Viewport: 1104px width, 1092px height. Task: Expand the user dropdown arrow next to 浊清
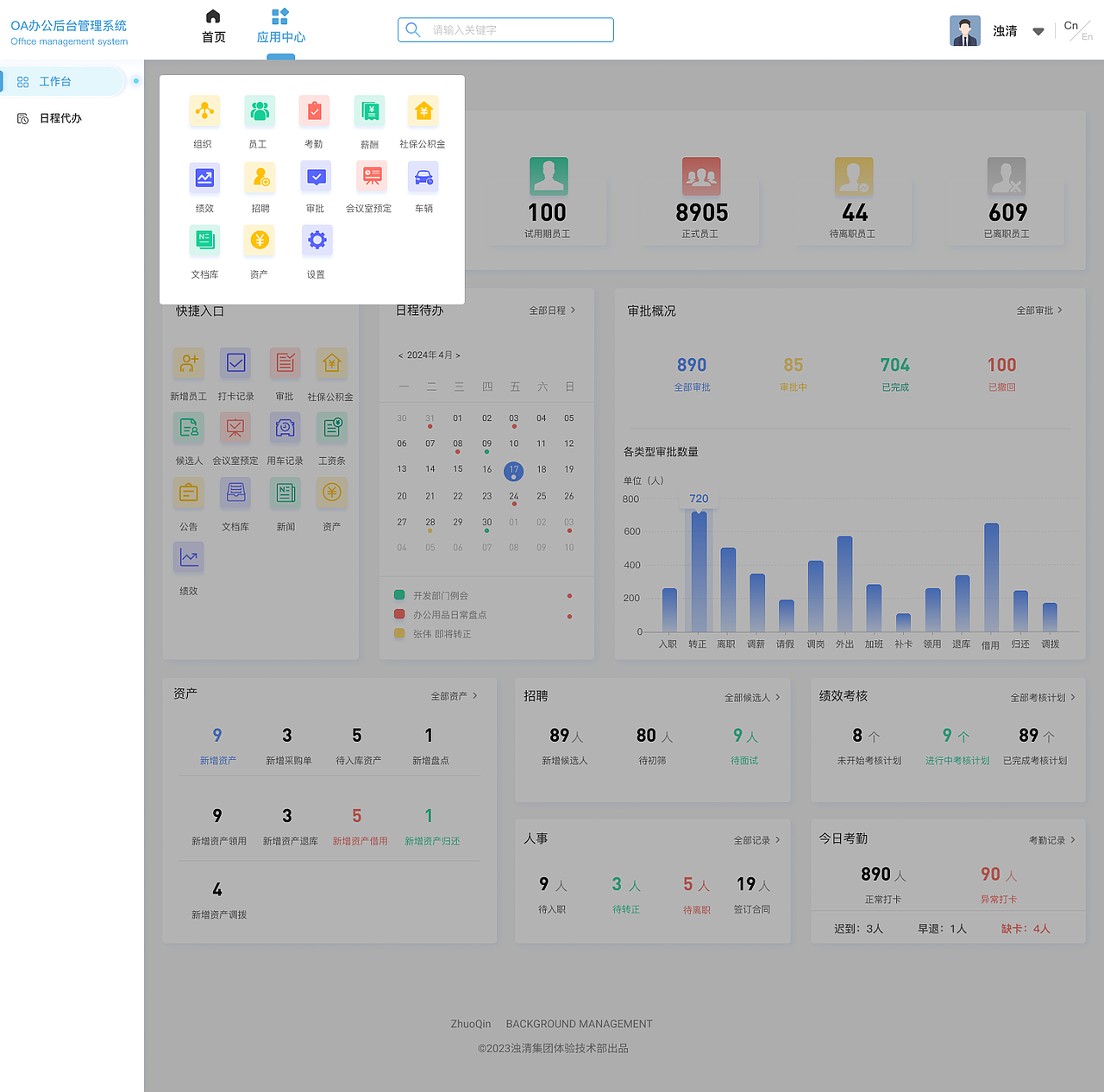tap(1038, 32)
